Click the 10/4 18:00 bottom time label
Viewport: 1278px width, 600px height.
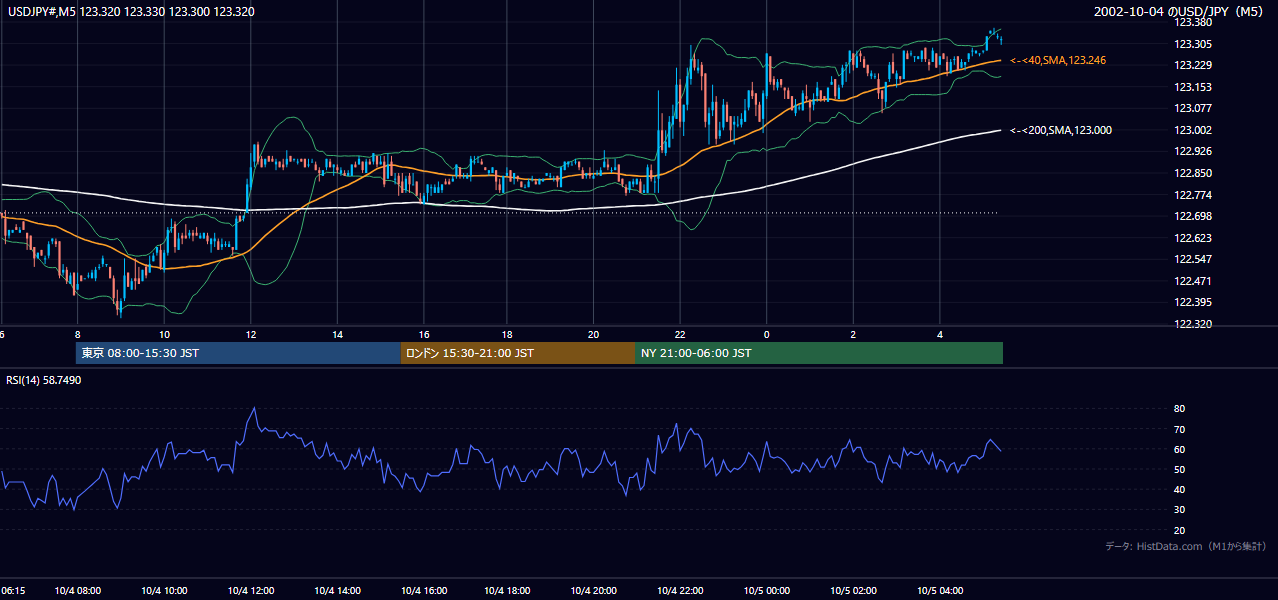click(x=509, y=591)
